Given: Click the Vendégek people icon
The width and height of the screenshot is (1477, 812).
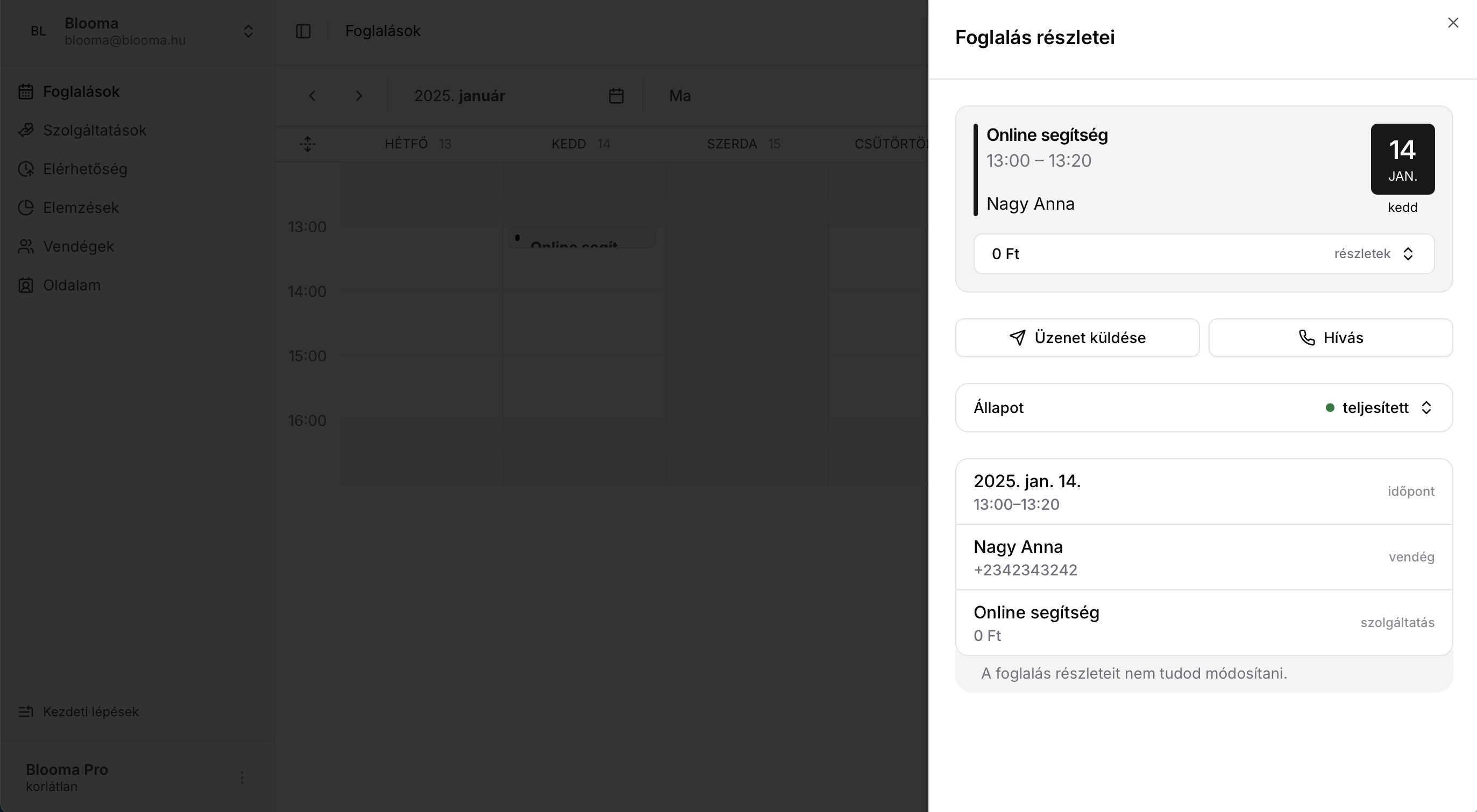Looking at the screenshot, I should (x=26, y=246).
